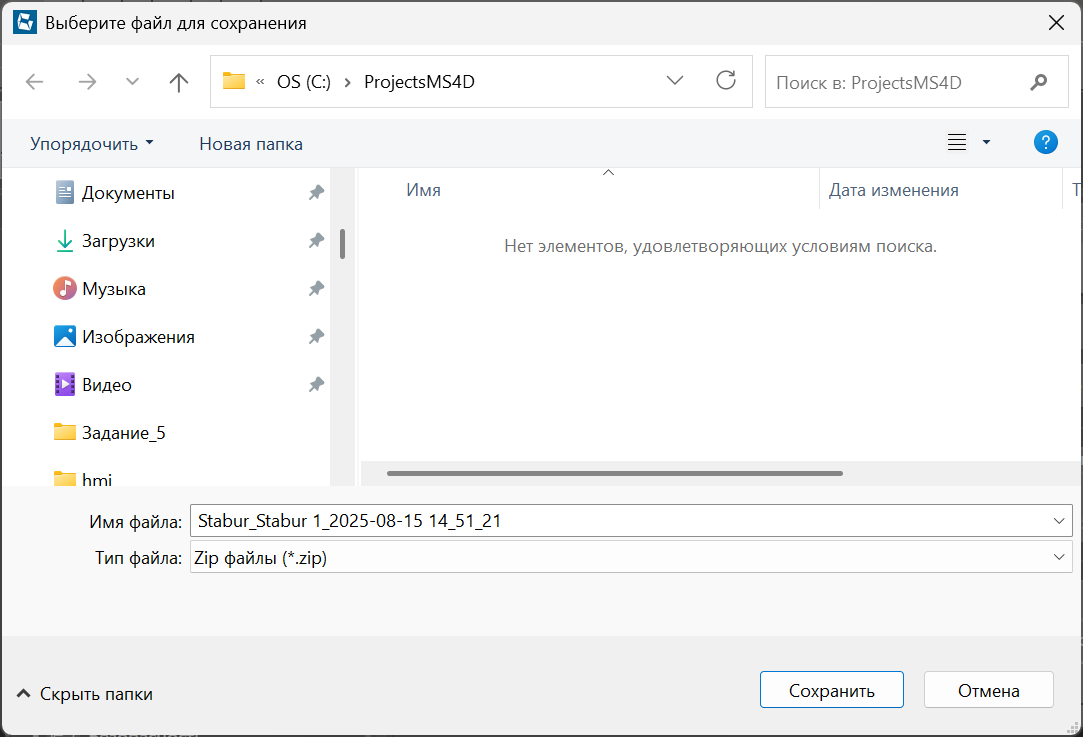Click the application icon in title bar
1083x737 pixels.
point(25,22)
